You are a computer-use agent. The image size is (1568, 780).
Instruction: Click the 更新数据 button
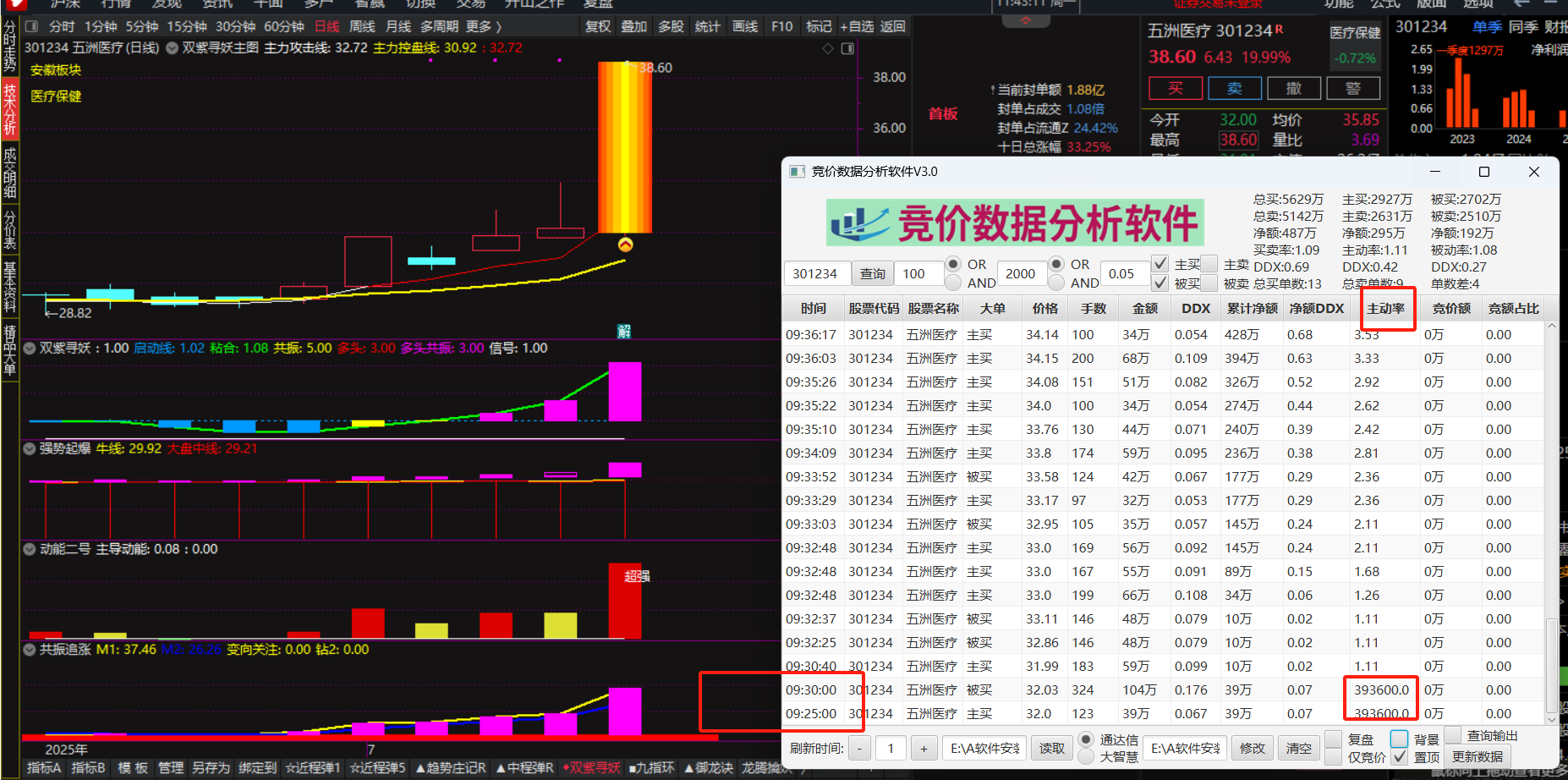coord(1478,756)
